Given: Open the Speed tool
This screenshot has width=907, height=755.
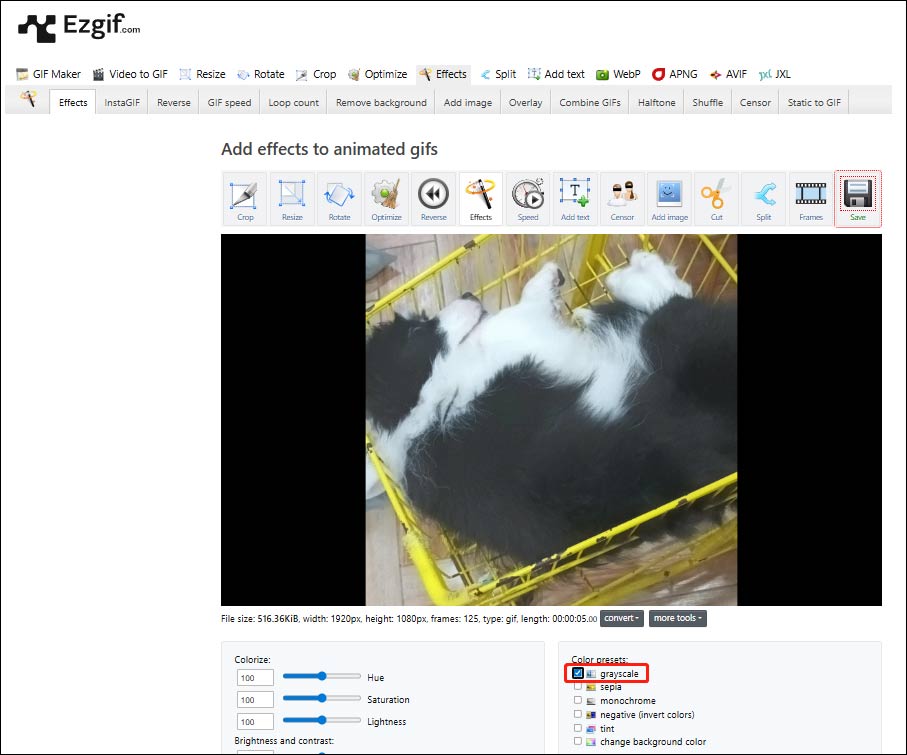Looking at the screenshot, I should [x=528, y=198].
